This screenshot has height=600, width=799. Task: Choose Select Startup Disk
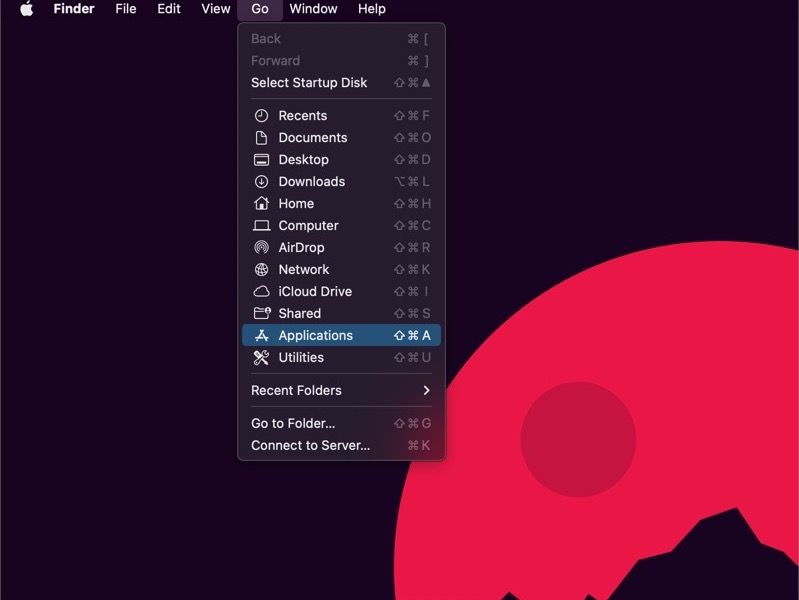click(341, 83)
